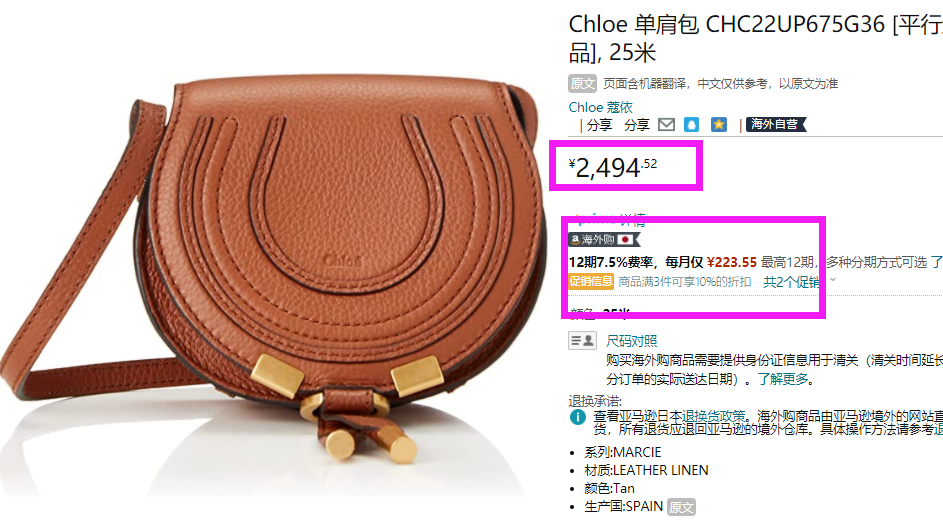Click the orange 促销信息 label
This screenshot has height=531, width=943.
click(x=591, y=281)
